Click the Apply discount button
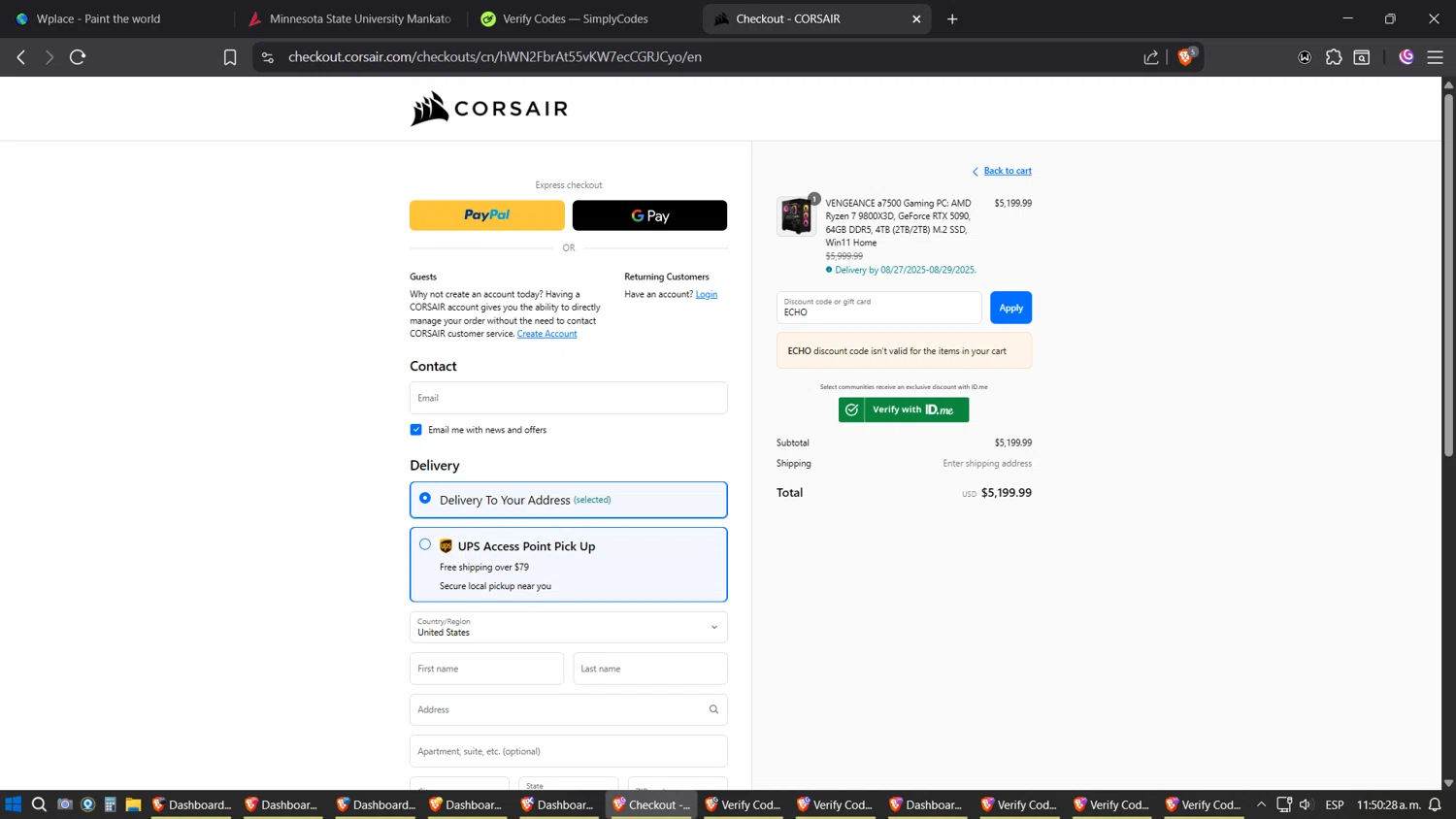 coord(1010,308)
